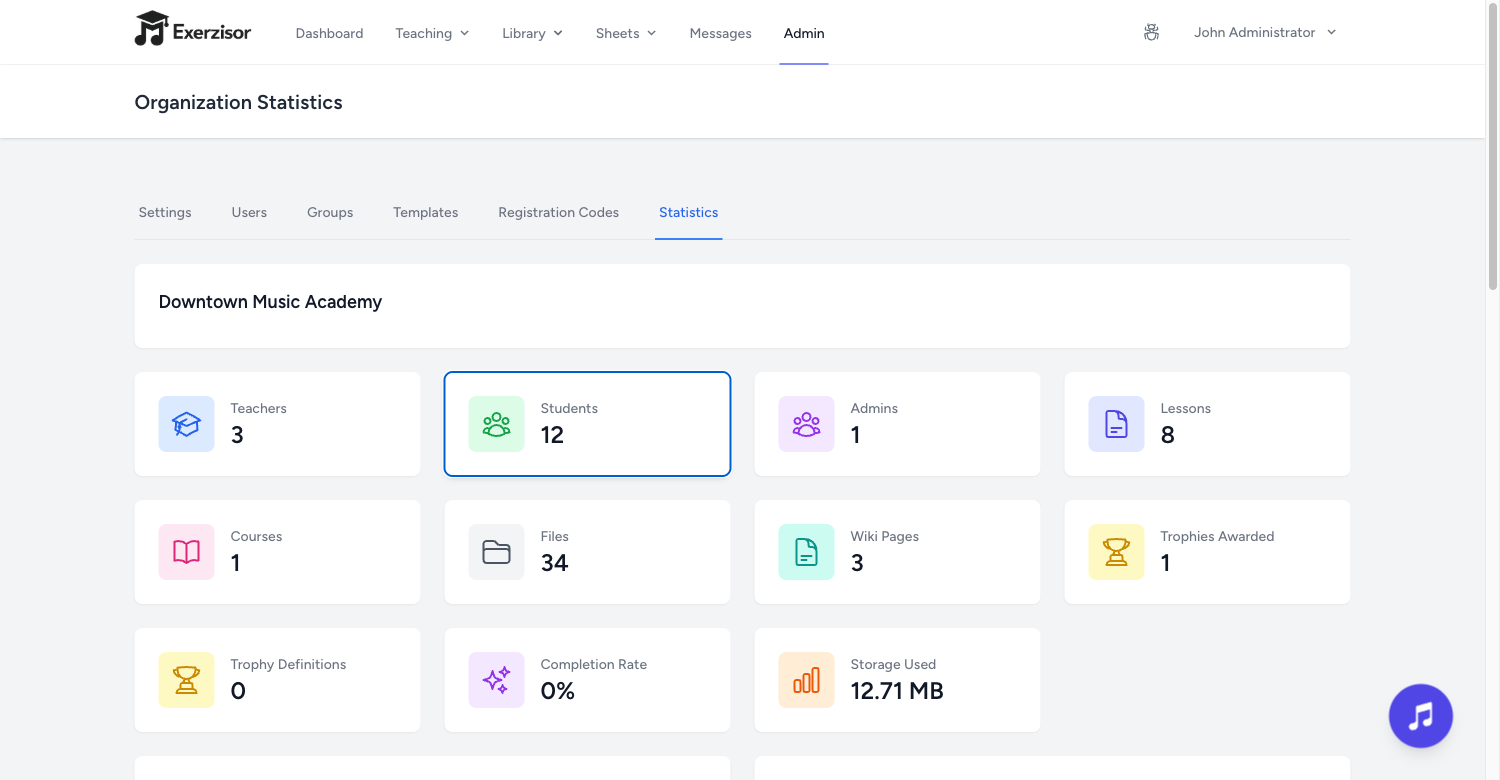Select the Admin nav item
Image resolution: width=1500 pixels, height=780 pixels.
pos(804,33)
